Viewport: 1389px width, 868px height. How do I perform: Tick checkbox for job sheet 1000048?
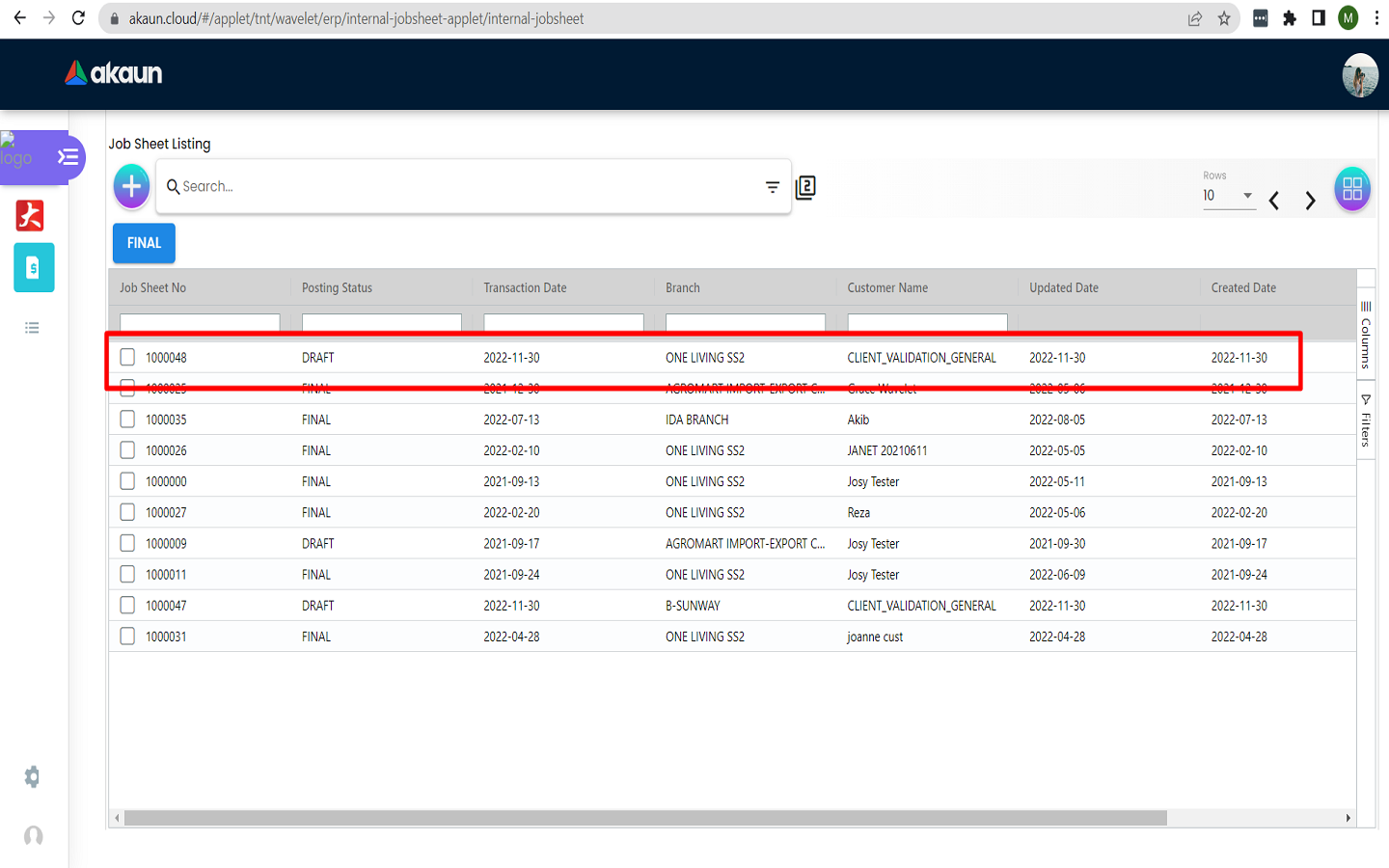(127, 358)
